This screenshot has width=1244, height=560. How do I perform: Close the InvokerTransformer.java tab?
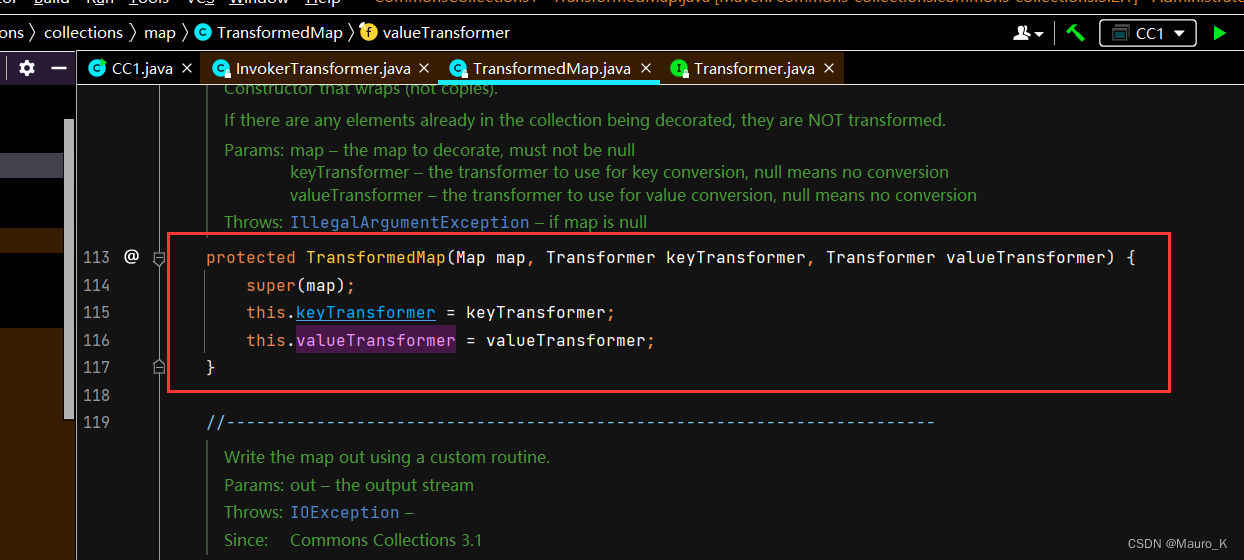click(x=425, y=68)
